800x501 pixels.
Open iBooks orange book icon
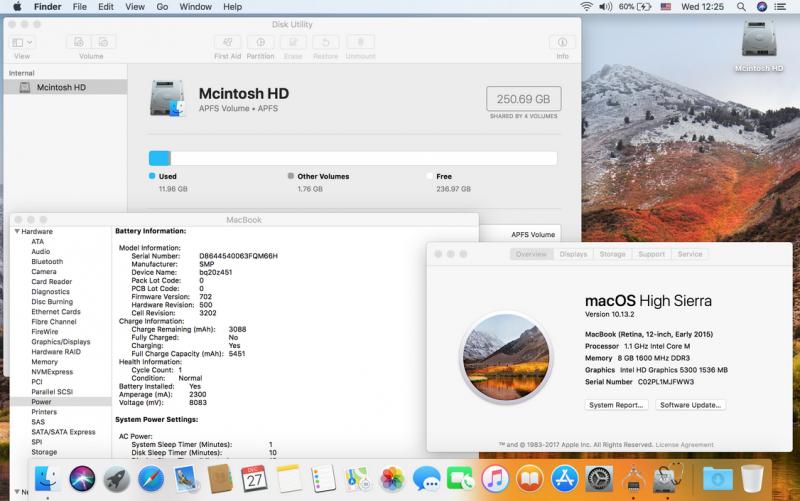pos(530,479)
